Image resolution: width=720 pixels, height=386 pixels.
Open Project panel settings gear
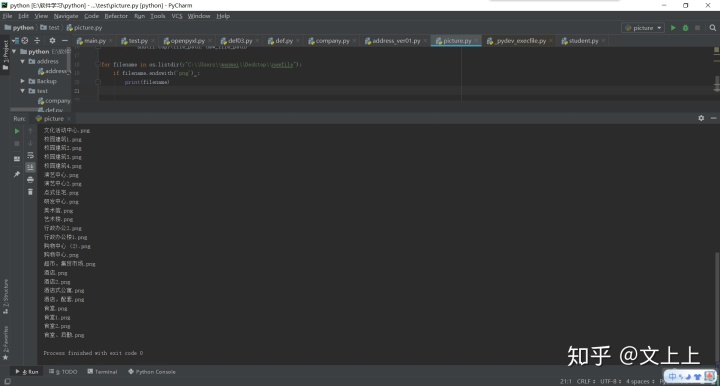point(52,40)
